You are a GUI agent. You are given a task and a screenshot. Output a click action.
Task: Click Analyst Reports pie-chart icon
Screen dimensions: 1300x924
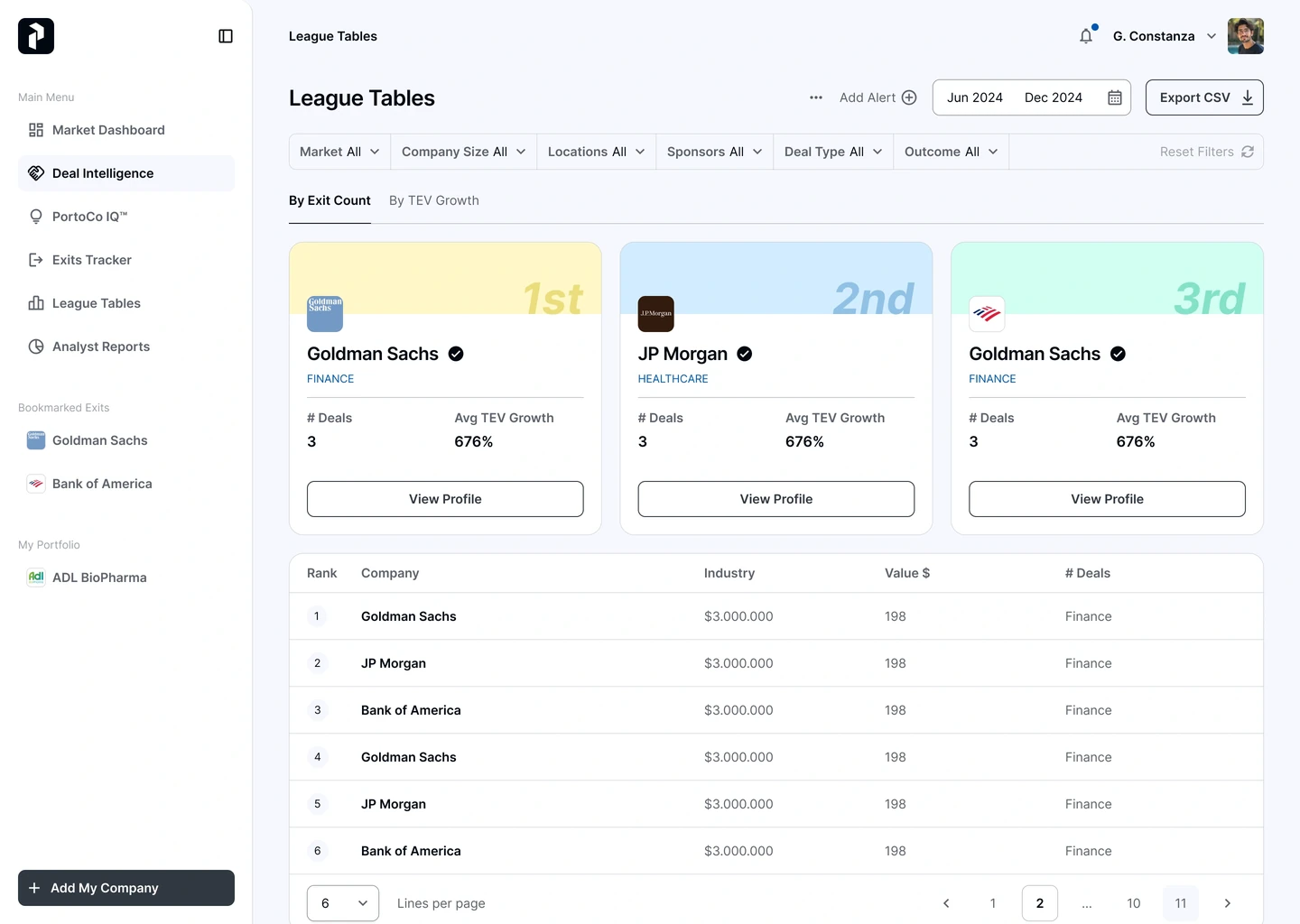36,346
